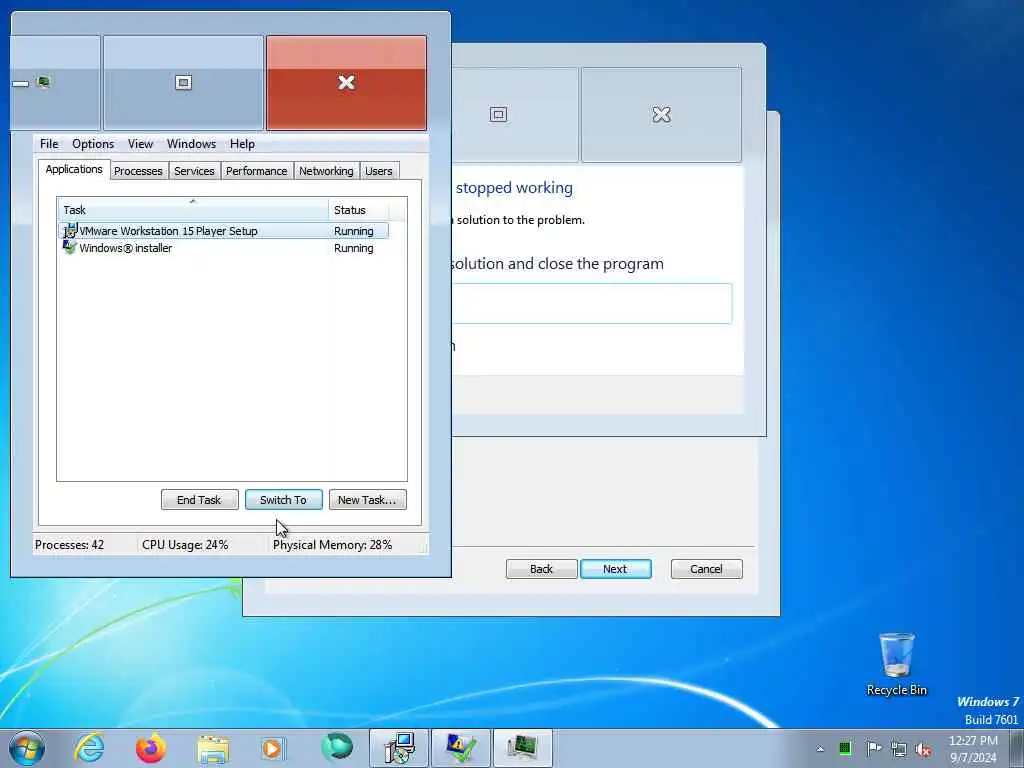The width and height of the screenshot is (1024, 768).
Task: Select the Windows® installer task row
Action: point(223,248)
